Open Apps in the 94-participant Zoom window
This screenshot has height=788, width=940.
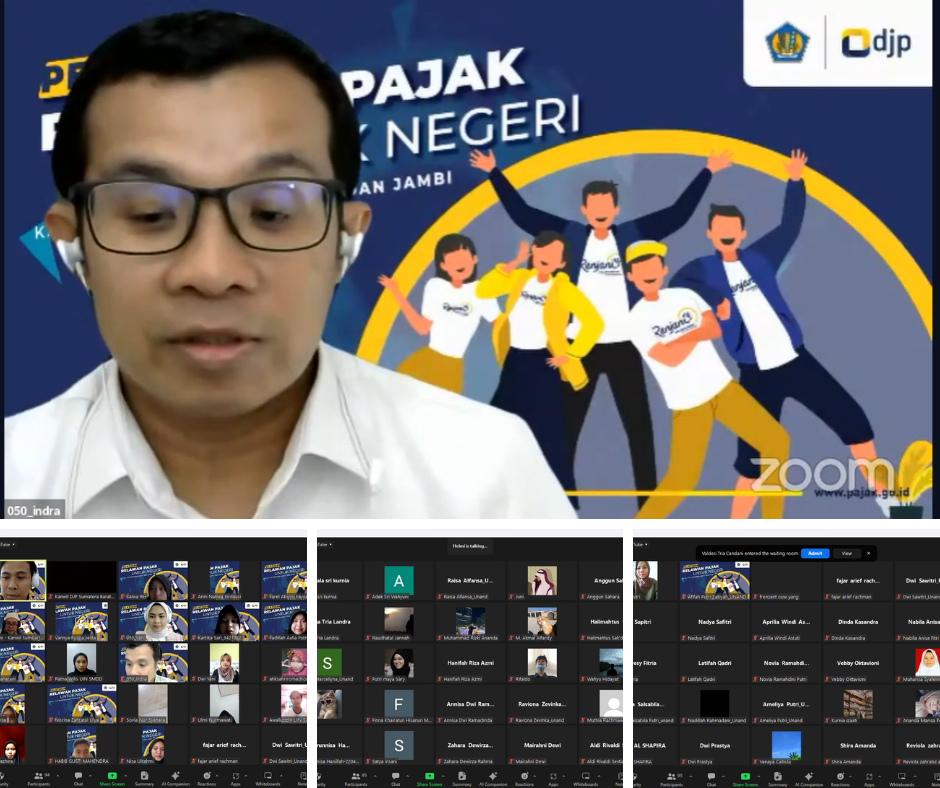click(x=236, y=776)
